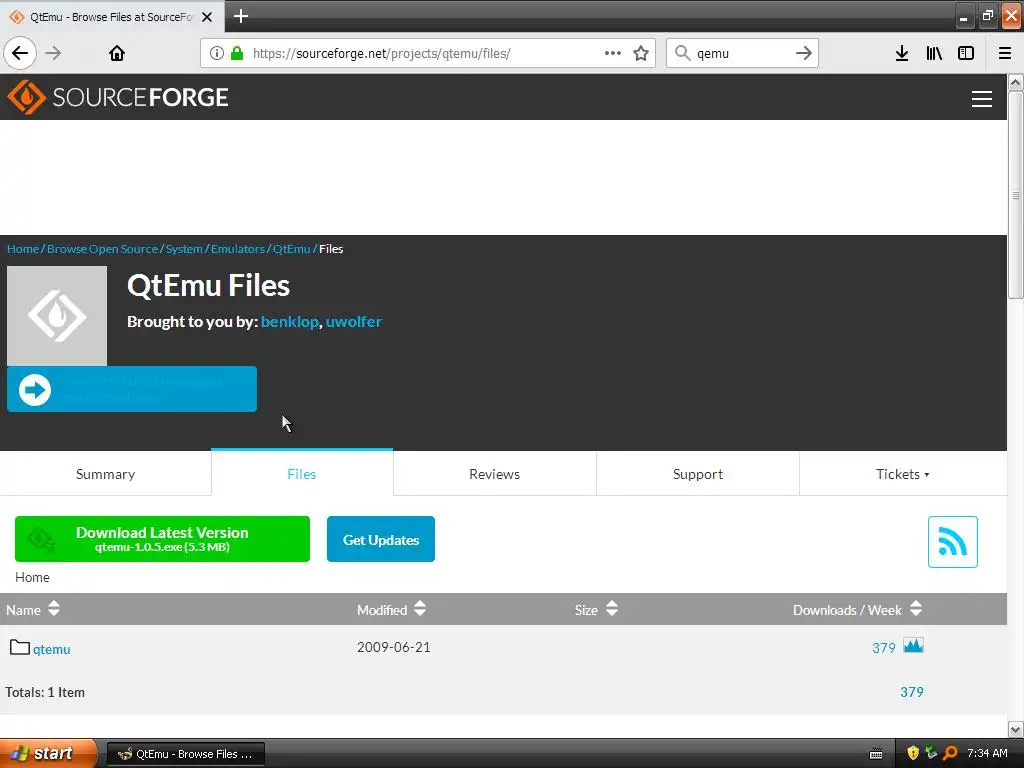Click the green padlock security icon

pos(237,53)
